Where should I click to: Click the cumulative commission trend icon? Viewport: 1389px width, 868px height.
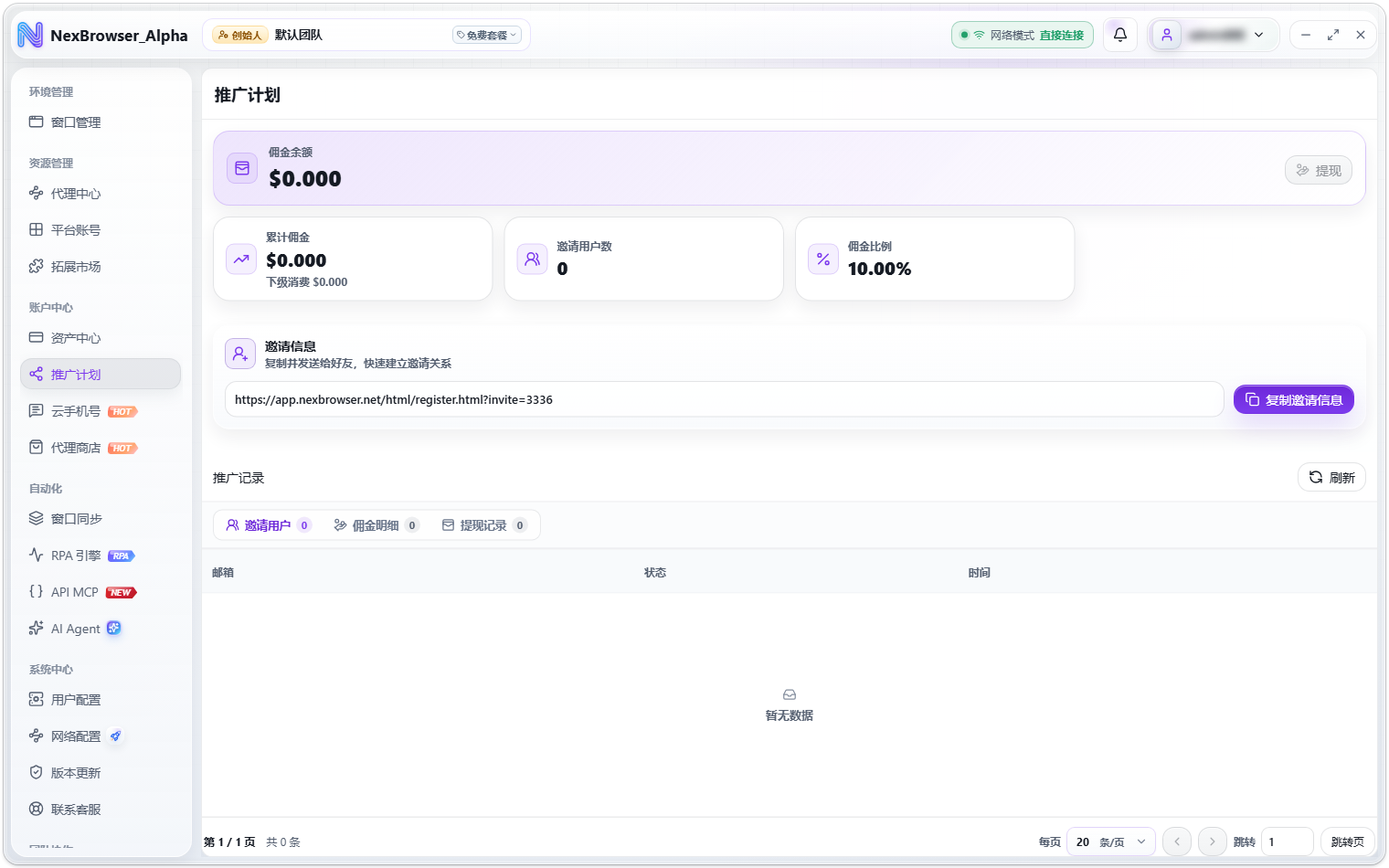coord(241,259)
